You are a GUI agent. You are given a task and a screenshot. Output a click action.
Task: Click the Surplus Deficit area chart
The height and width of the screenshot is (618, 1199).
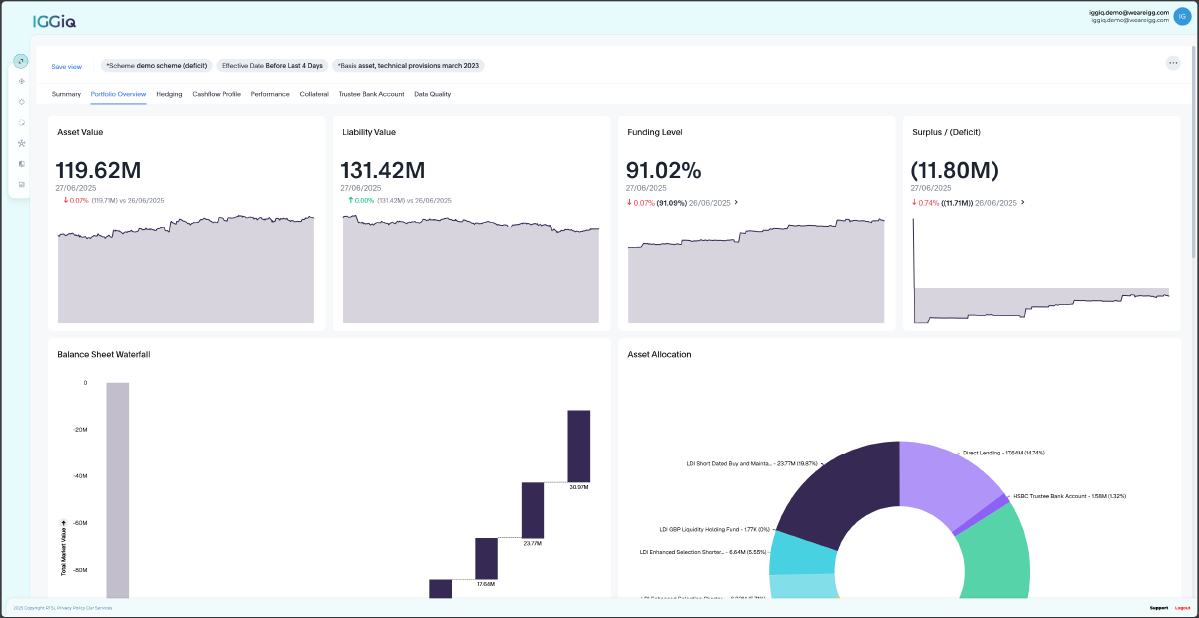tap(1041, 271)
